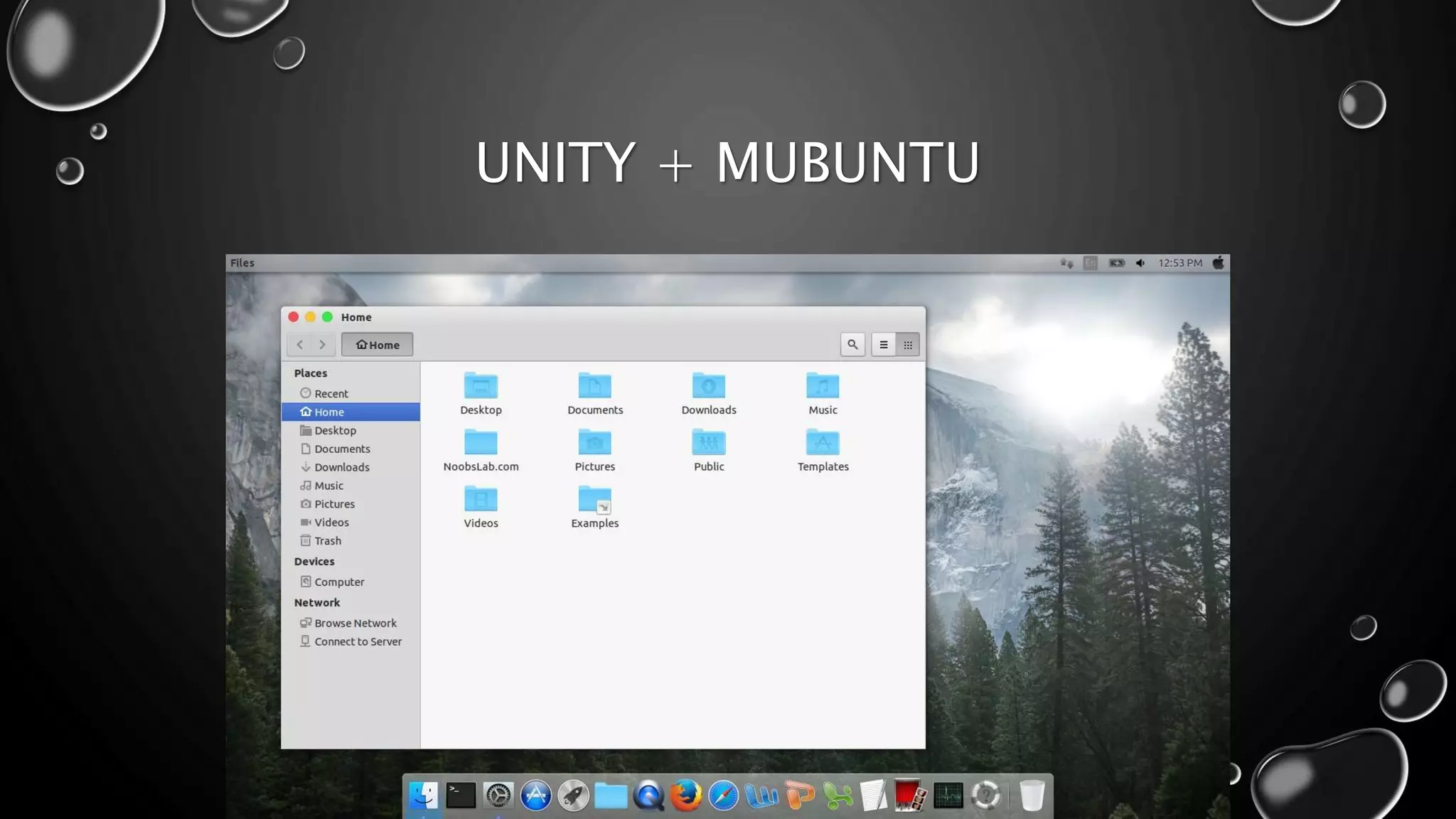Click the network indicator in the top panel
This screenshot has height=819, width=1456.
tap(1066, 263)
